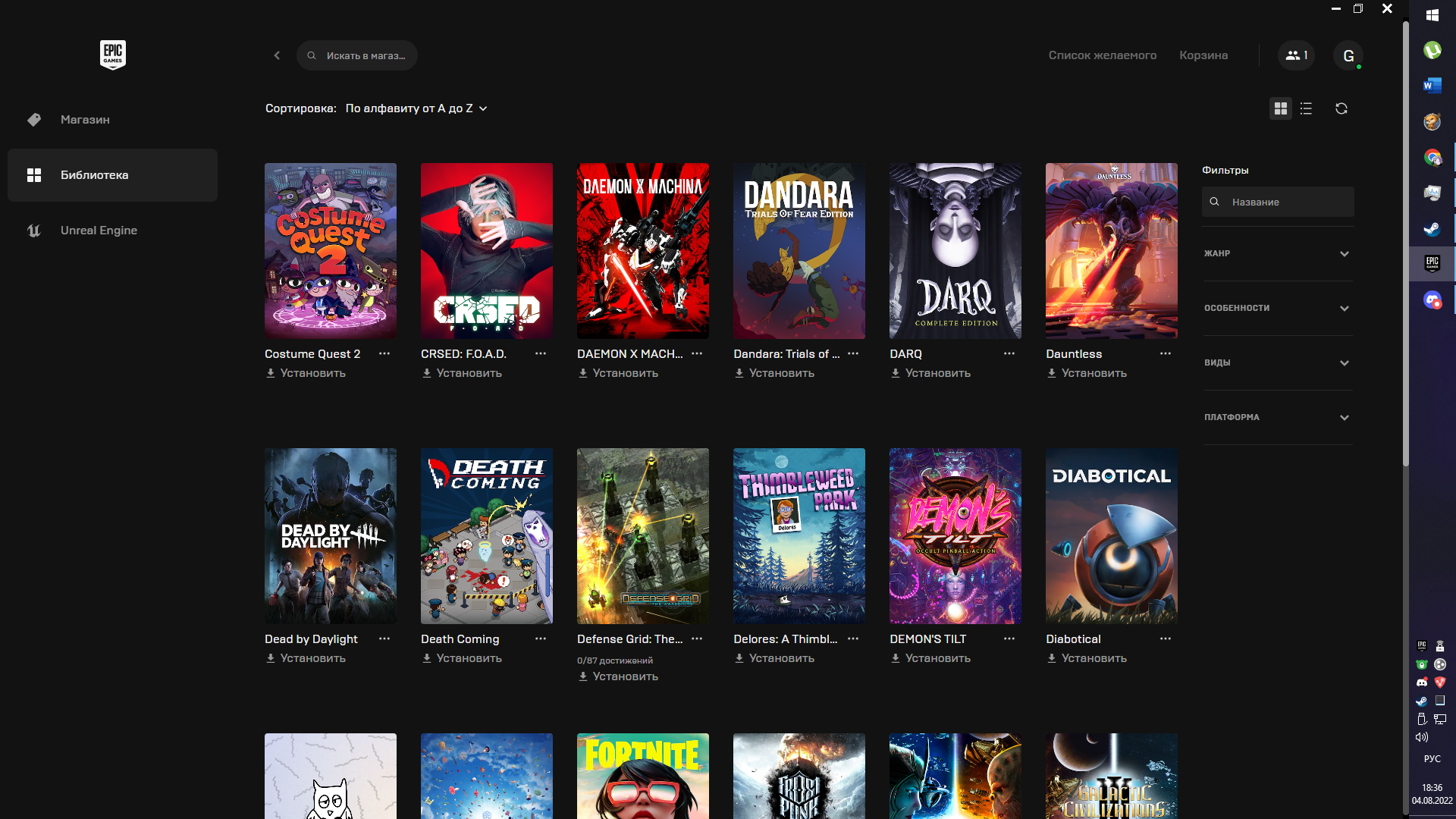Expand the ПЛАТФОРМА filter

pos(1278,417)
